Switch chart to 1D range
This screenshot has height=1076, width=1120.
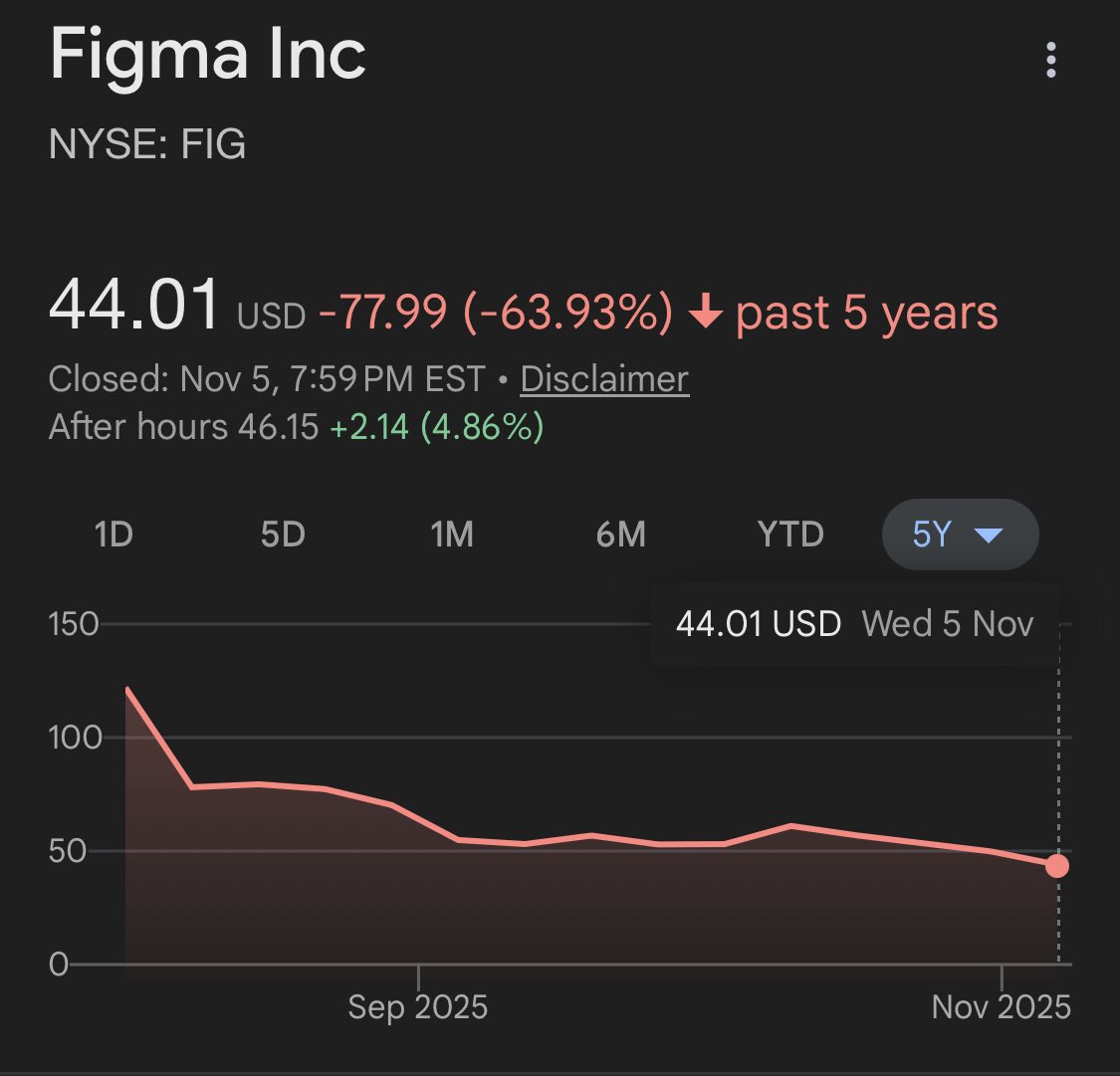(113, 536)
